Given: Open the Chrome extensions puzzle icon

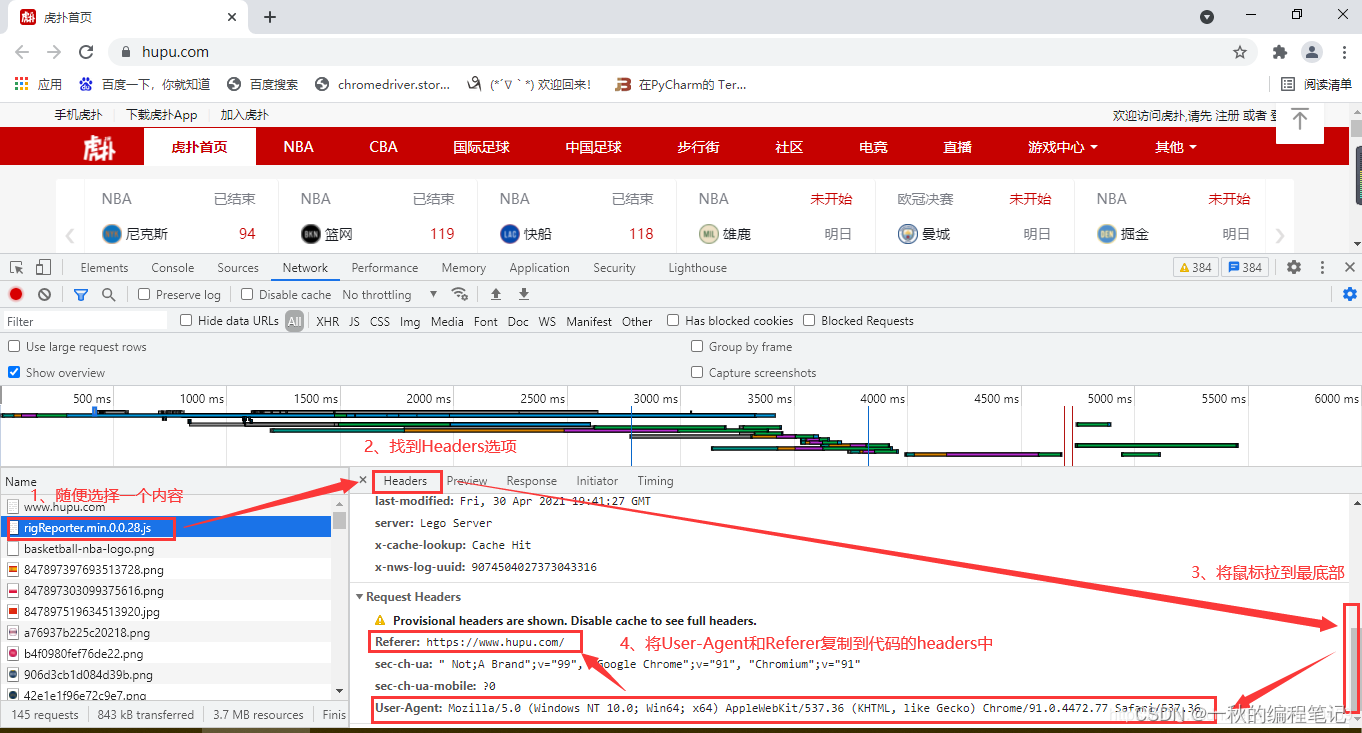Looking at the screenshot, I should click(1279, 52).
